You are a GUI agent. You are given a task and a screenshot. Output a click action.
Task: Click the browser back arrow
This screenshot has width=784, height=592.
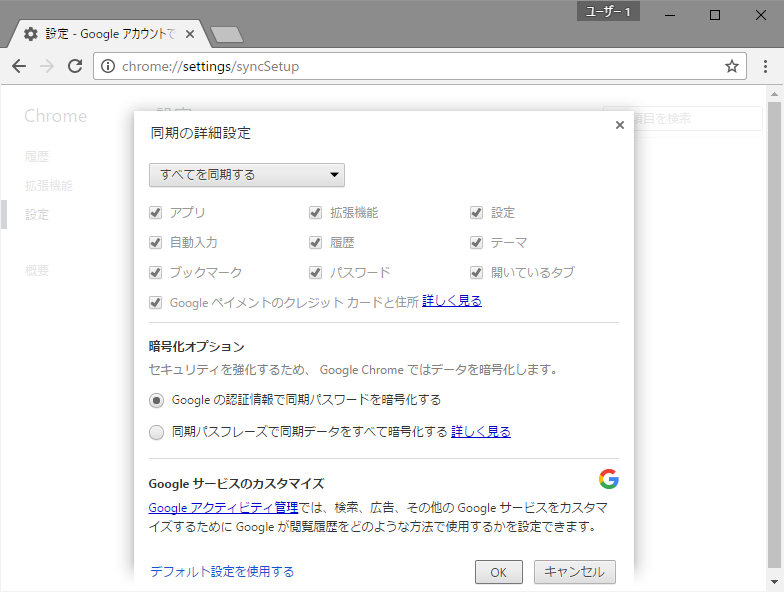[x=19, y=66]
